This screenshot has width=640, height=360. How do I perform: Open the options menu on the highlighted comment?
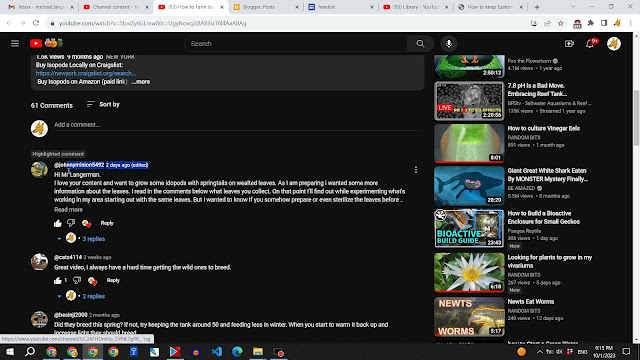tap(416, 170)
